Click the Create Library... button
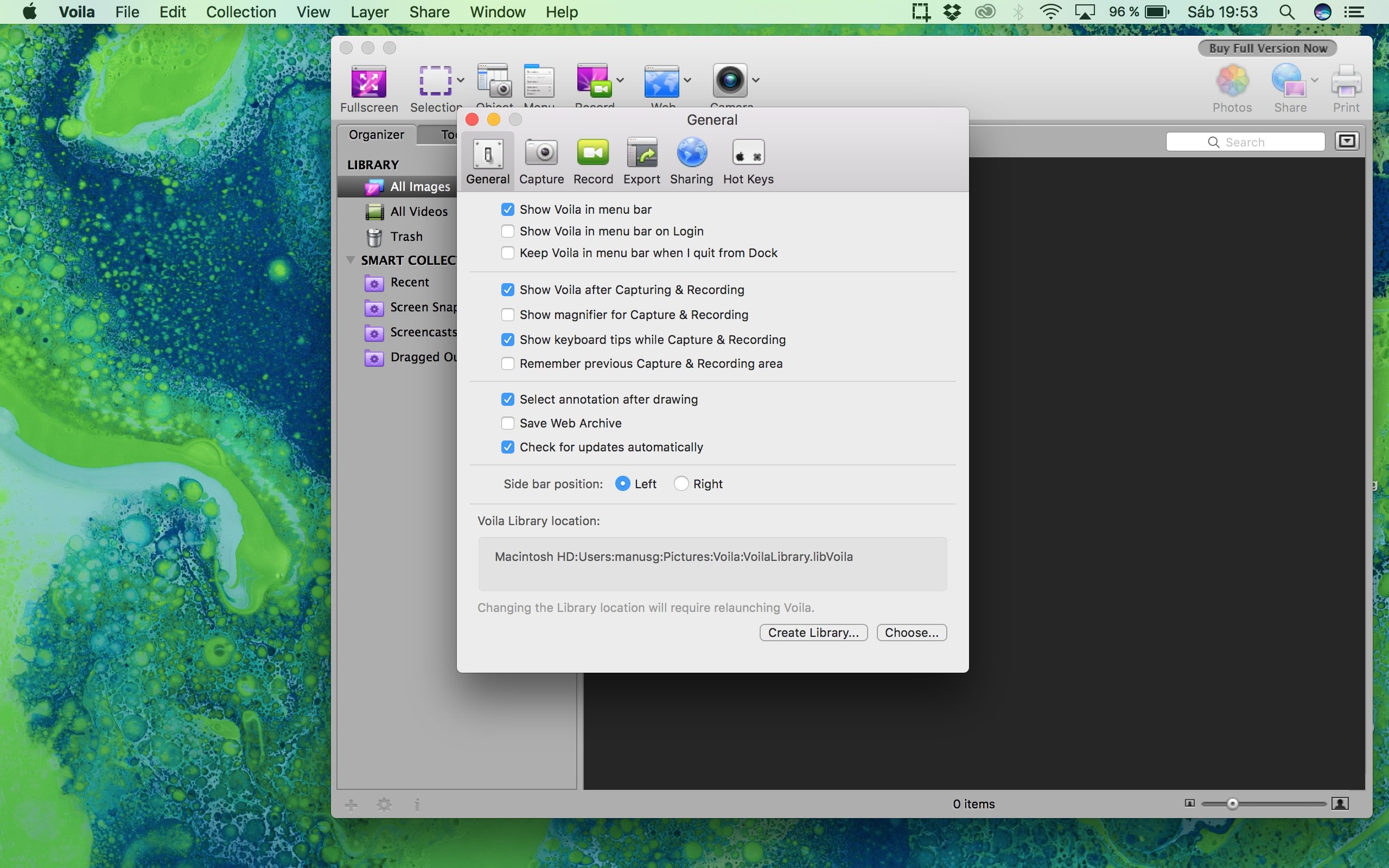The height and width of the screenshot is (868, 1389). pyautogui.click(x=813, y=633)
